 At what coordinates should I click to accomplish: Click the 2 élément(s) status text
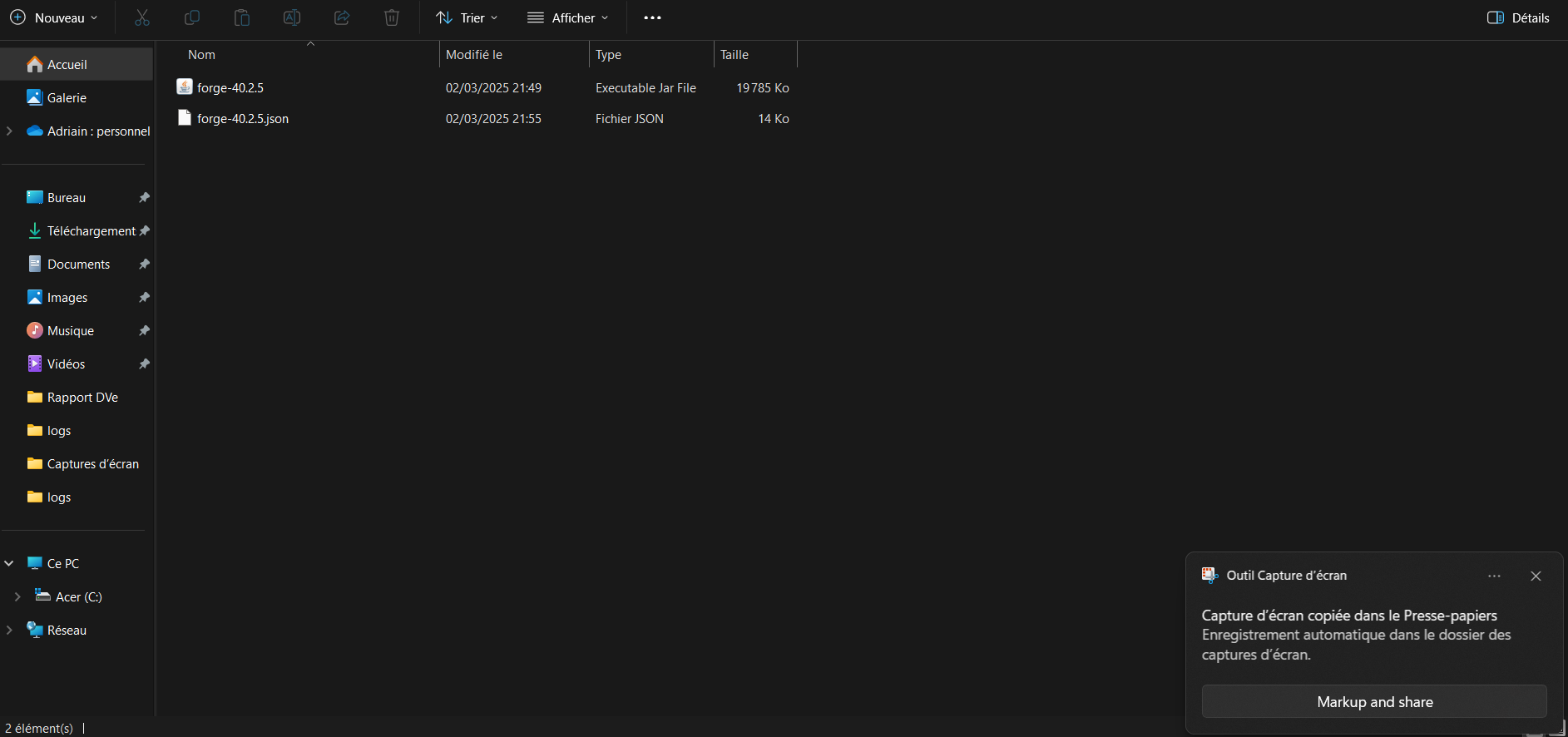39,728
